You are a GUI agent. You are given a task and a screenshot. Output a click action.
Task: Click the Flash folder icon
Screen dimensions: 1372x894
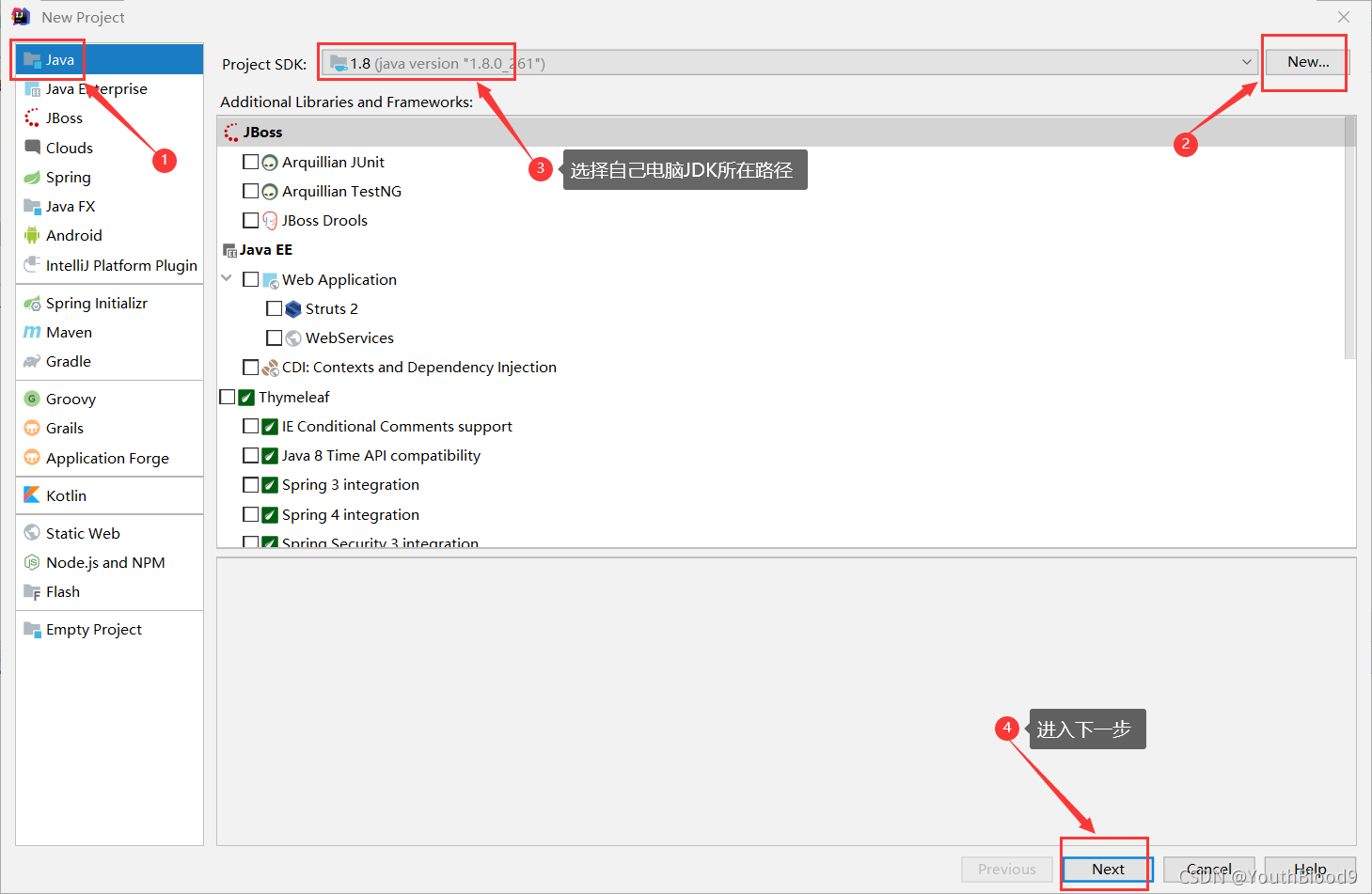click(x=32, y=592)
